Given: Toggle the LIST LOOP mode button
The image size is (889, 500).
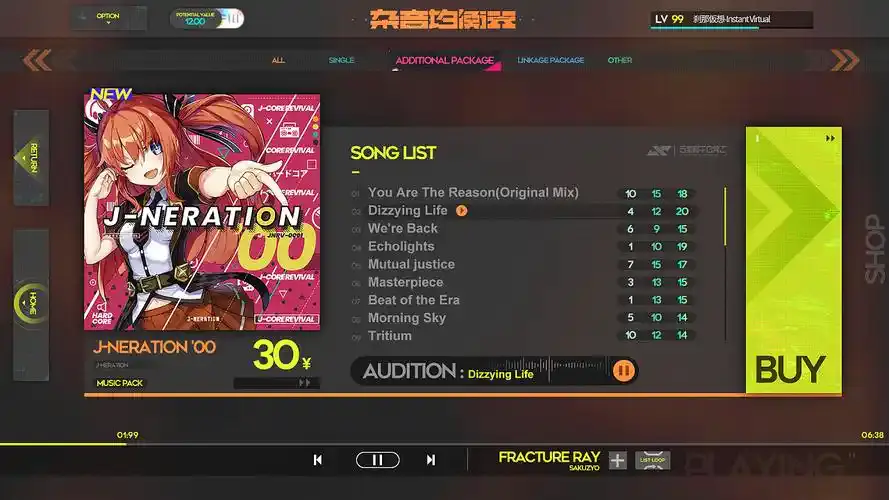Looking at the screenshot, I should point(653,460).
